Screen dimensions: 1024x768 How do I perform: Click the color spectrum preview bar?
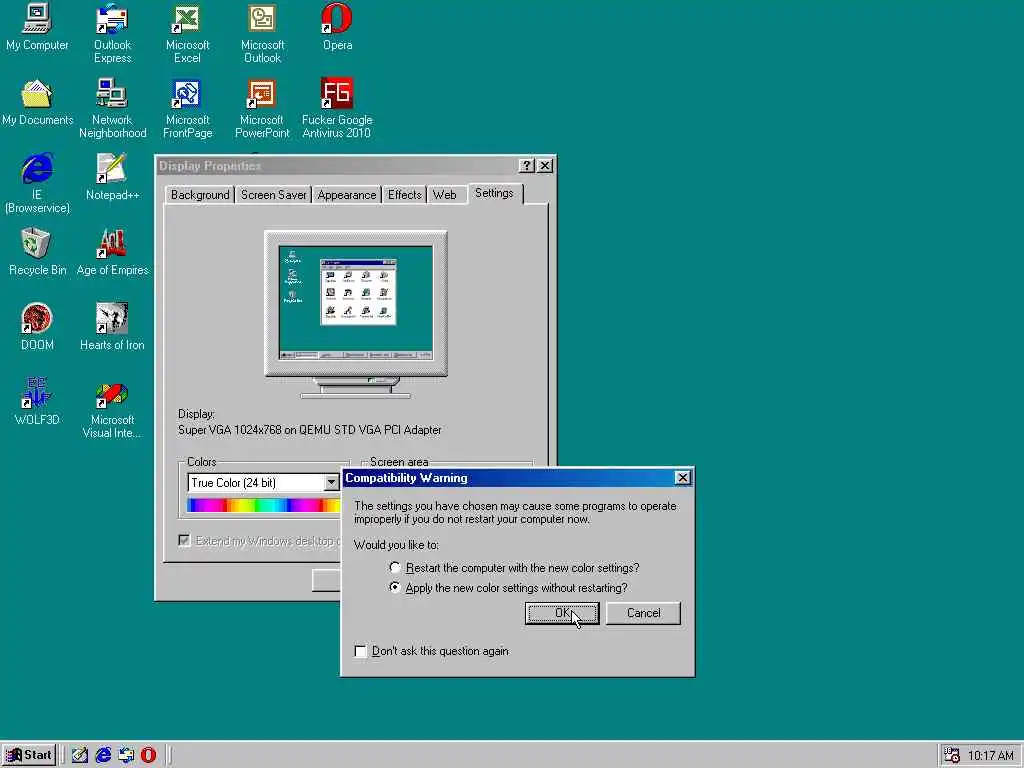tap(263, 505)
